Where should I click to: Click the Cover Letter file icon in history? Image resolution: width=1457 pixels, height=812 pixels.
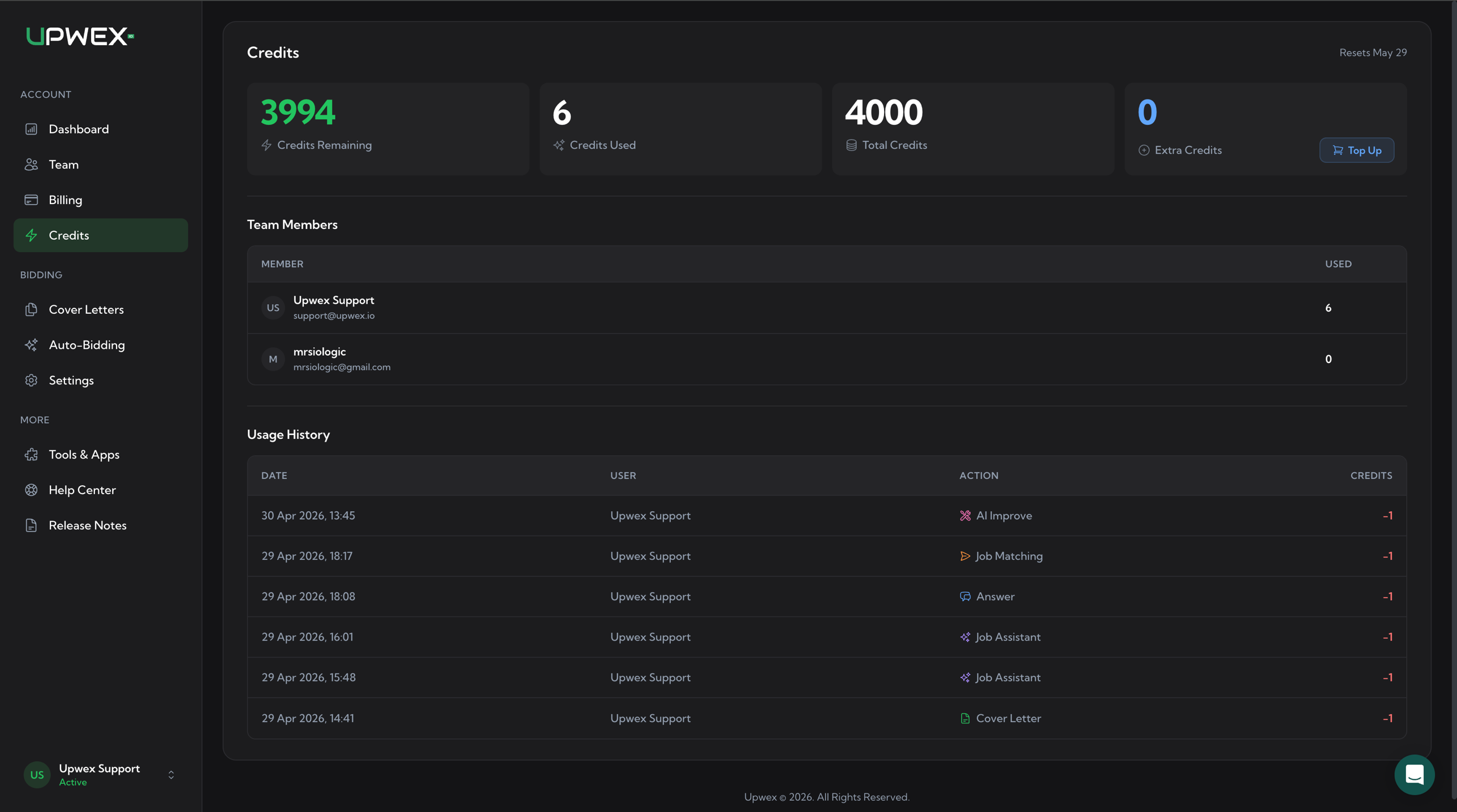965,718
